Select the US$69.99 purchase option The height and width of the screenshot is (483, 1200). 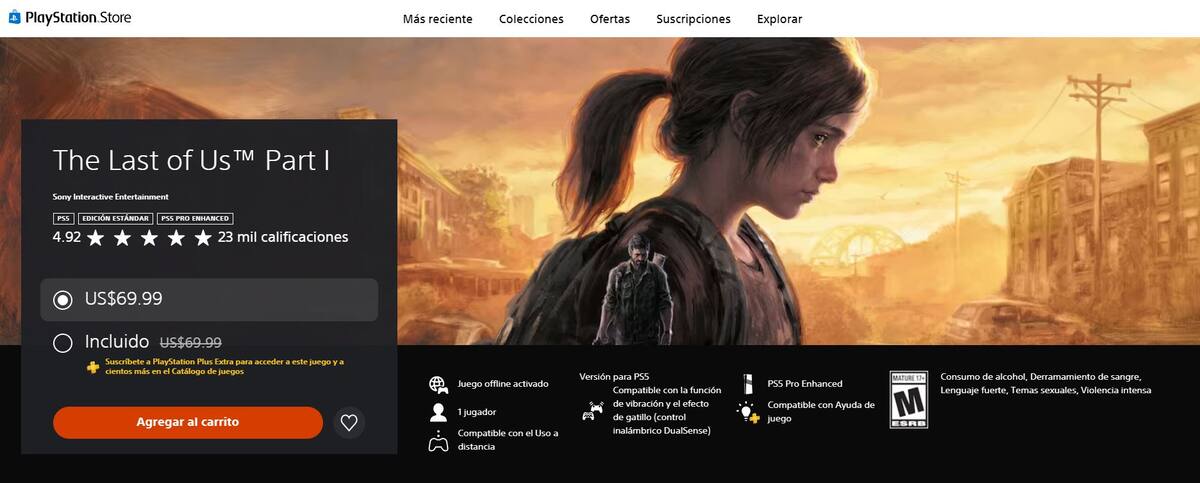coord(209,299)
